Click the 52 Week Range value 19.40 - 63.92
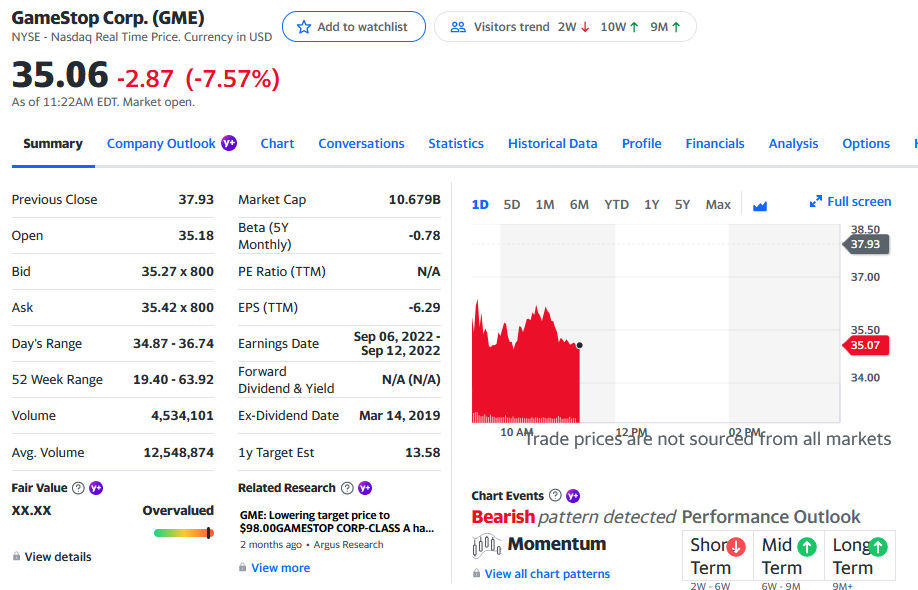The image size is (918, 590). (173, 379)
